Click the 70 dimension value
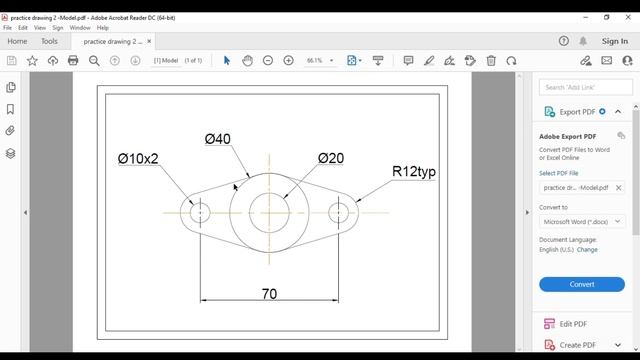The height and width of the screenshot is (360, 640). click(269, 294)
